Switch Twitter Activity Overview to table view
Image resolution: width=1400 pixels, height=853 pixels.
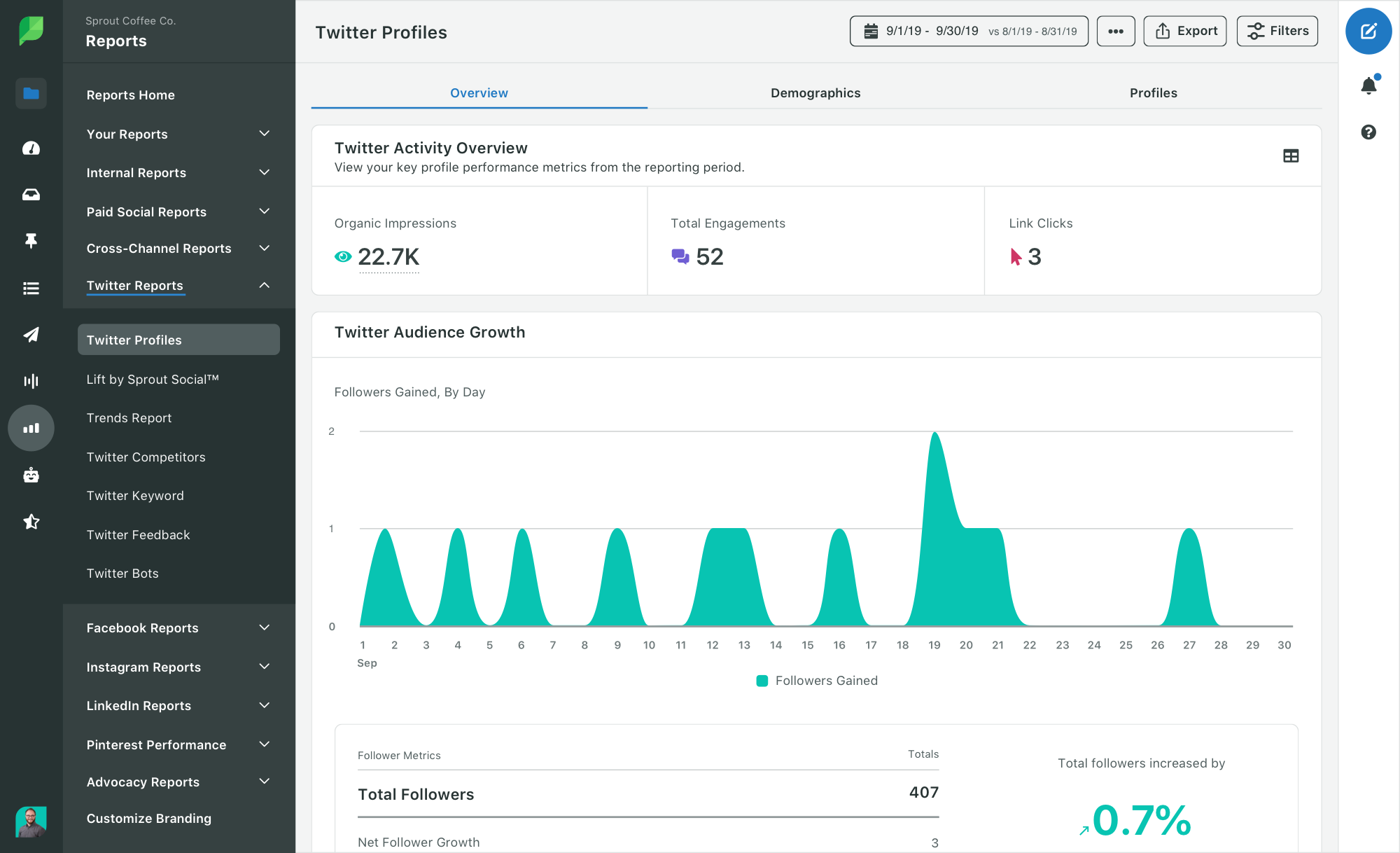click(1291, 156)
